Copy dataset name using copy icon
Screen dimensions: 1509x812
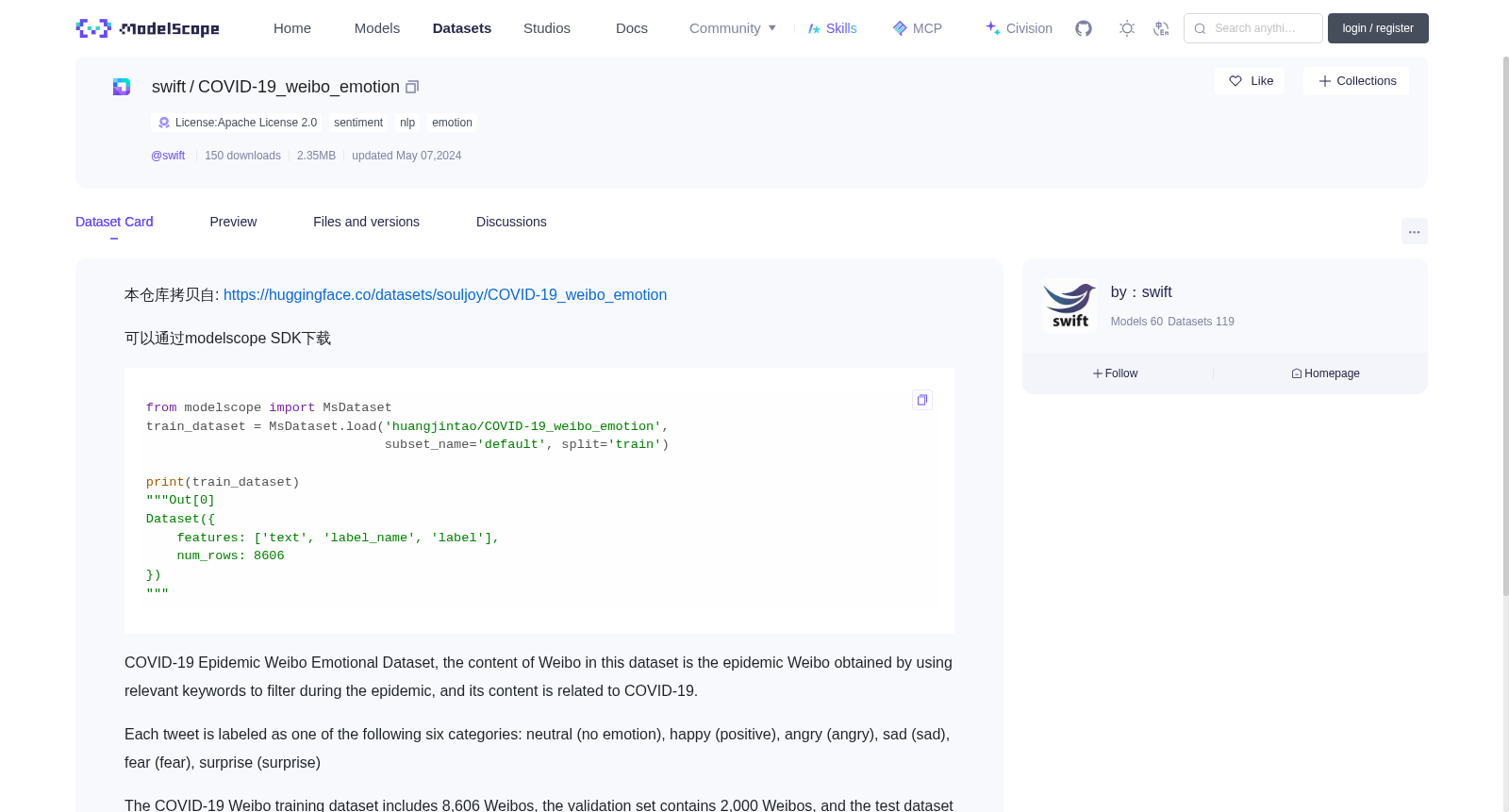[x=412, y=87]
